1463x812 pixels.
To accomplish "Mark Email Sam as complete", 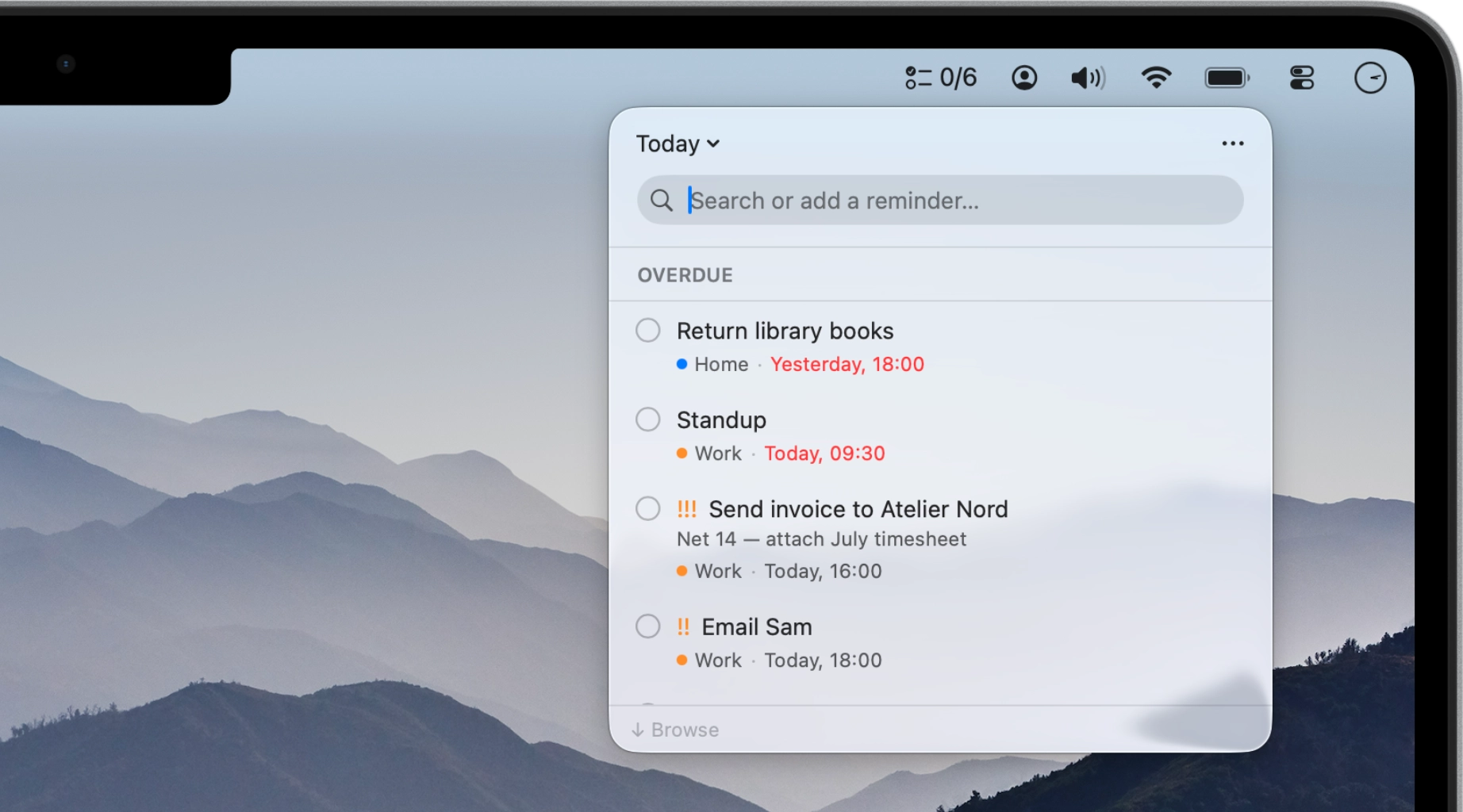I will pyautogui.click(x=648, y=626).
